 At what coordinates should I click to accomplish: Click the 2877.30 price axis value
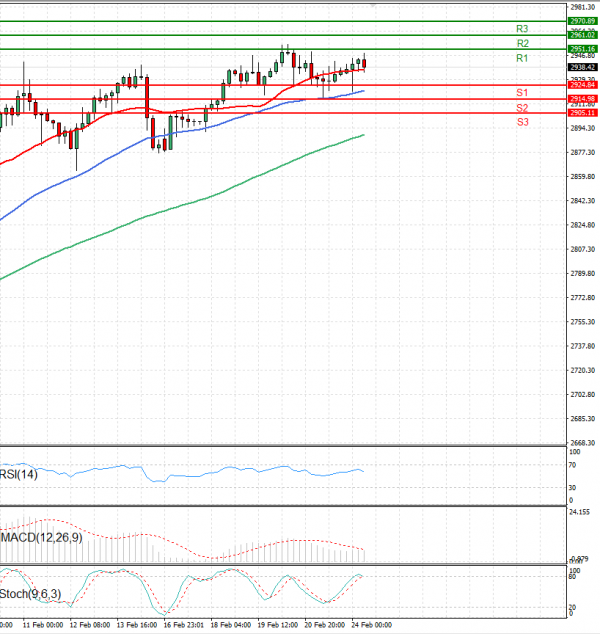583,152
